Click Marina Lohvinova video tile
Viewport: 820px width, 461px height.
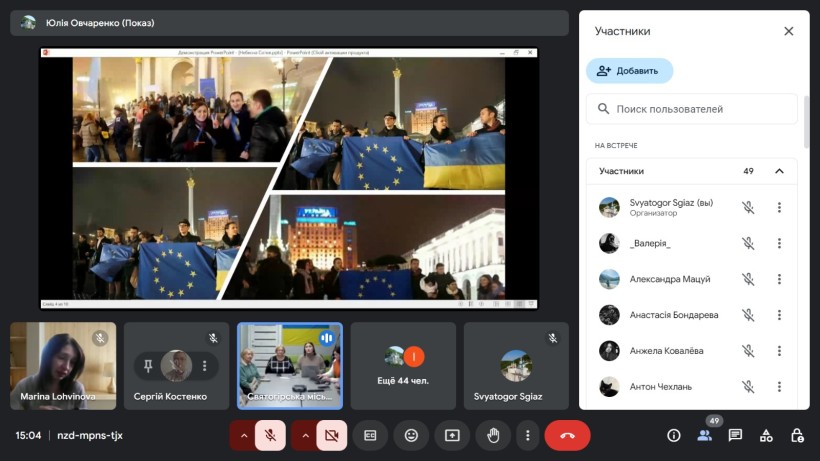[63, 366]
